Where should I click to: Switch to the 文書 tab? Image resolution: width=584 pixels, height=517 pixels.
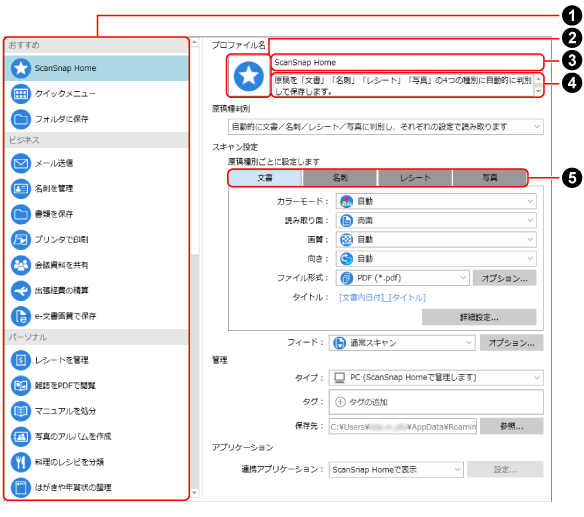coord(265,178)
